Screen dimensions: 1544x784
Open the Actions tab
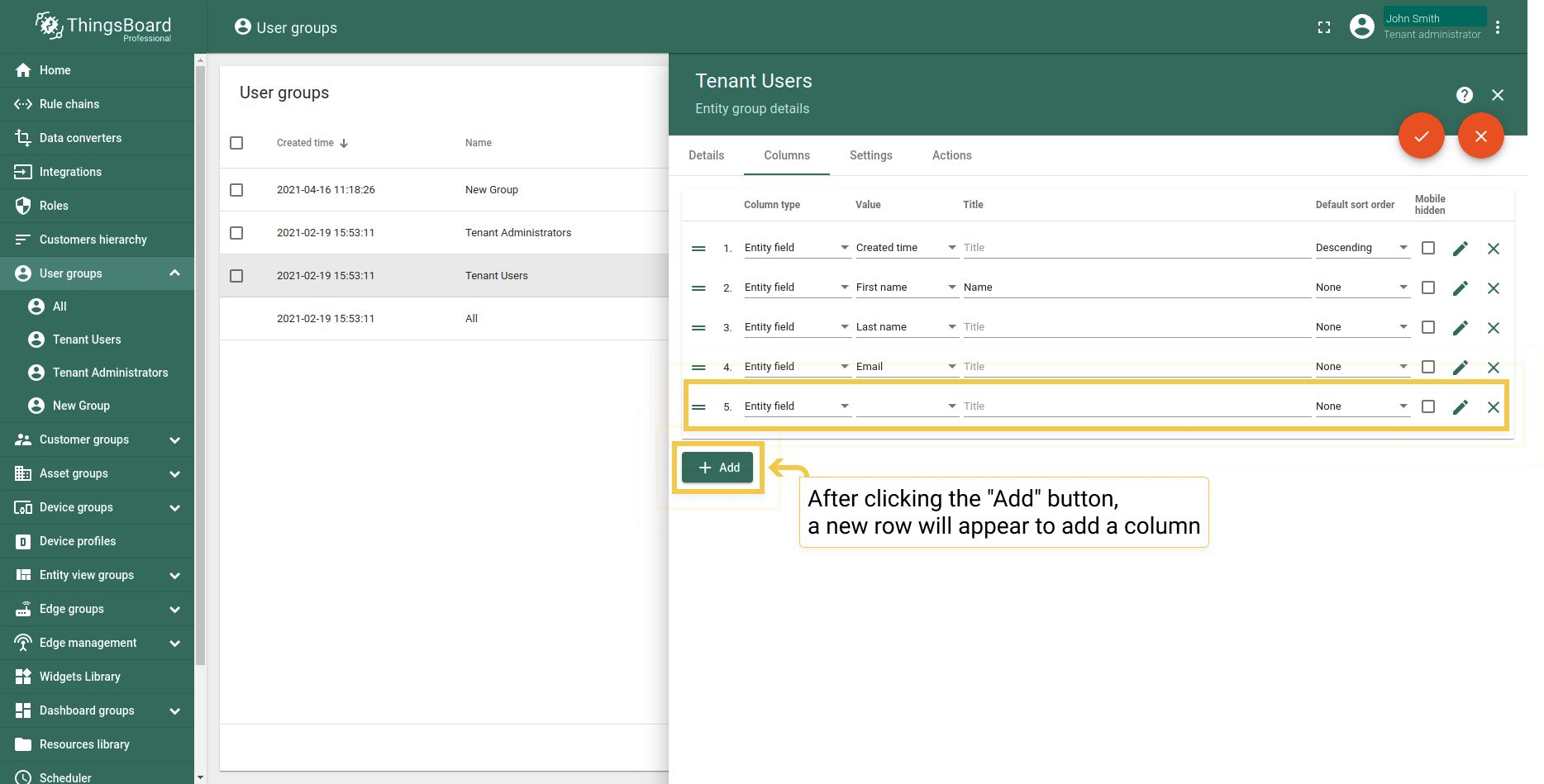[x=951, y=155]
